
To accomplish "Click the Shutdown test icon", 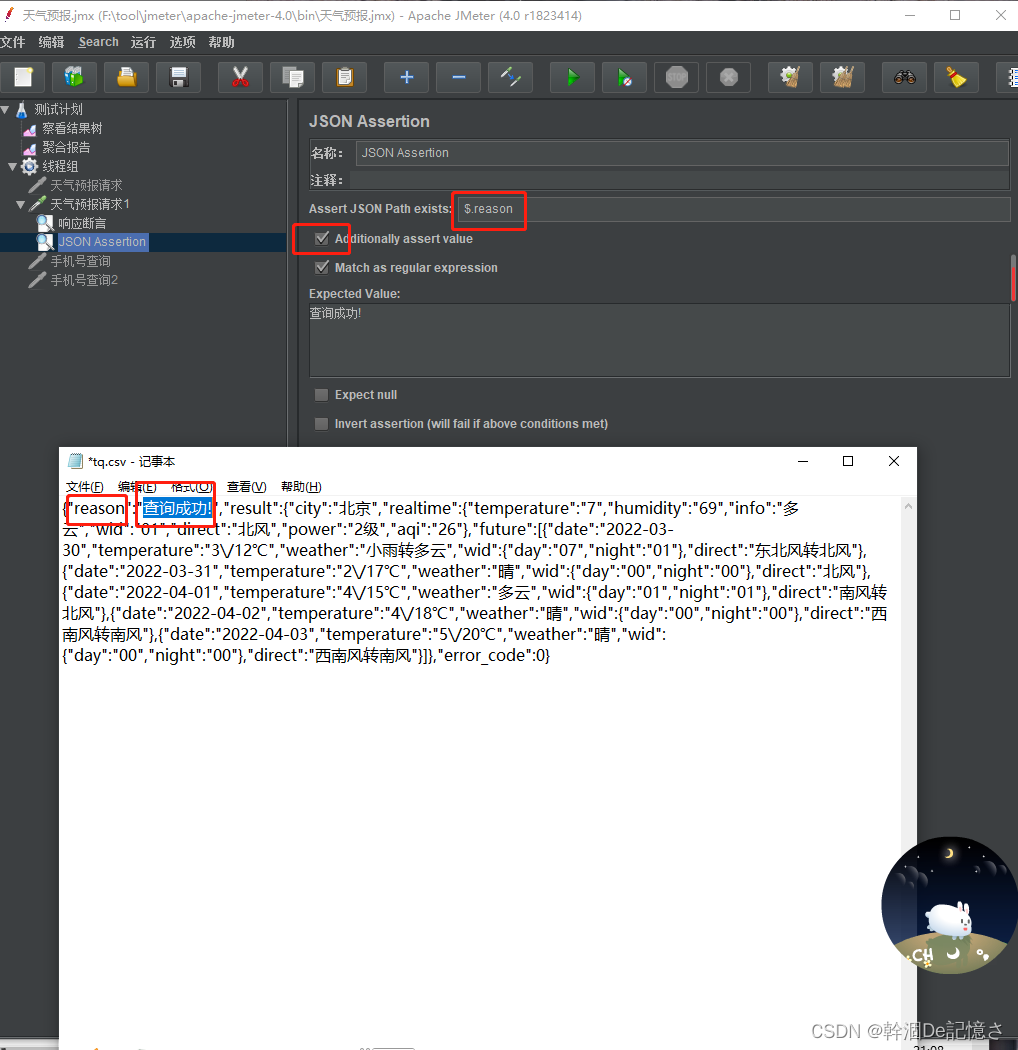I will coord(729,77).
